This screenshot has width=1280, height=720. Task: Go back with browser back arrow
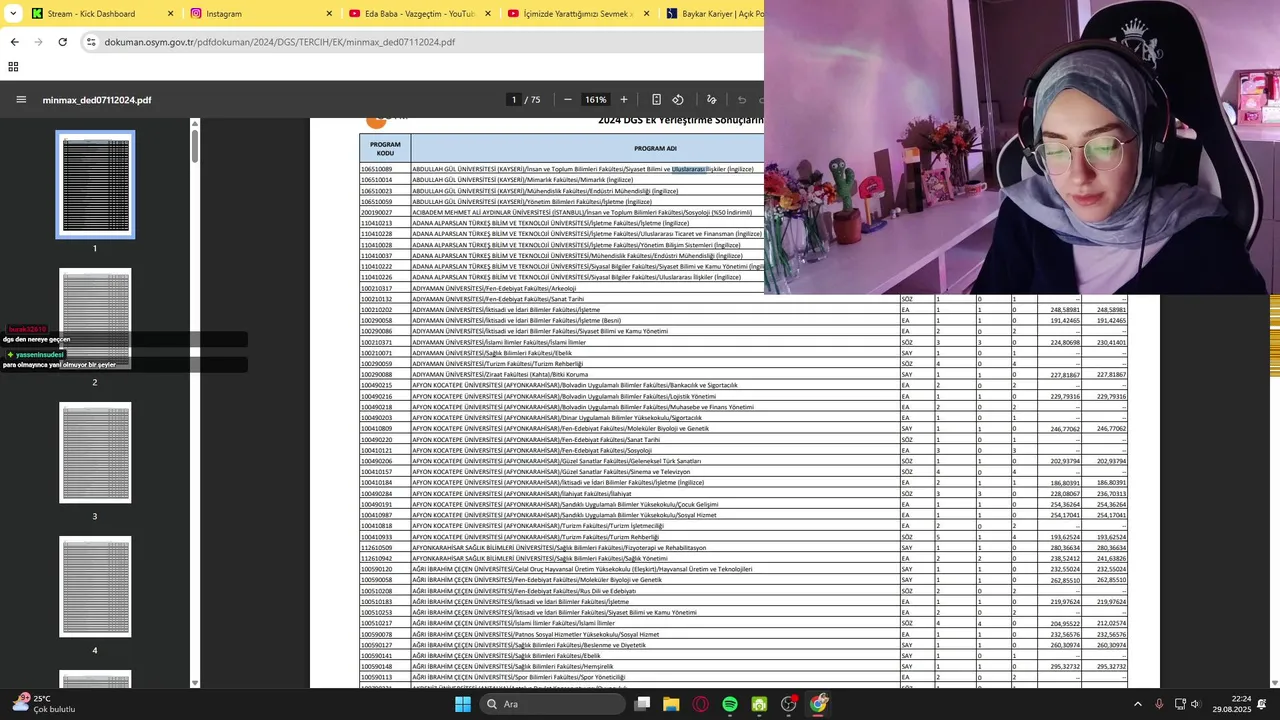pos(14,42)
